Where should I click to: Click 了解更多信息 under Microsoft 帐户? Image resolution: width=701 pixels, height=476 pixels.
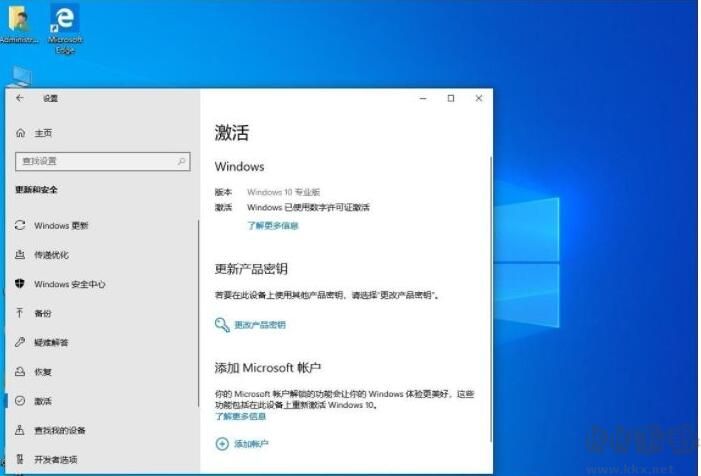(x=241, y=416)
